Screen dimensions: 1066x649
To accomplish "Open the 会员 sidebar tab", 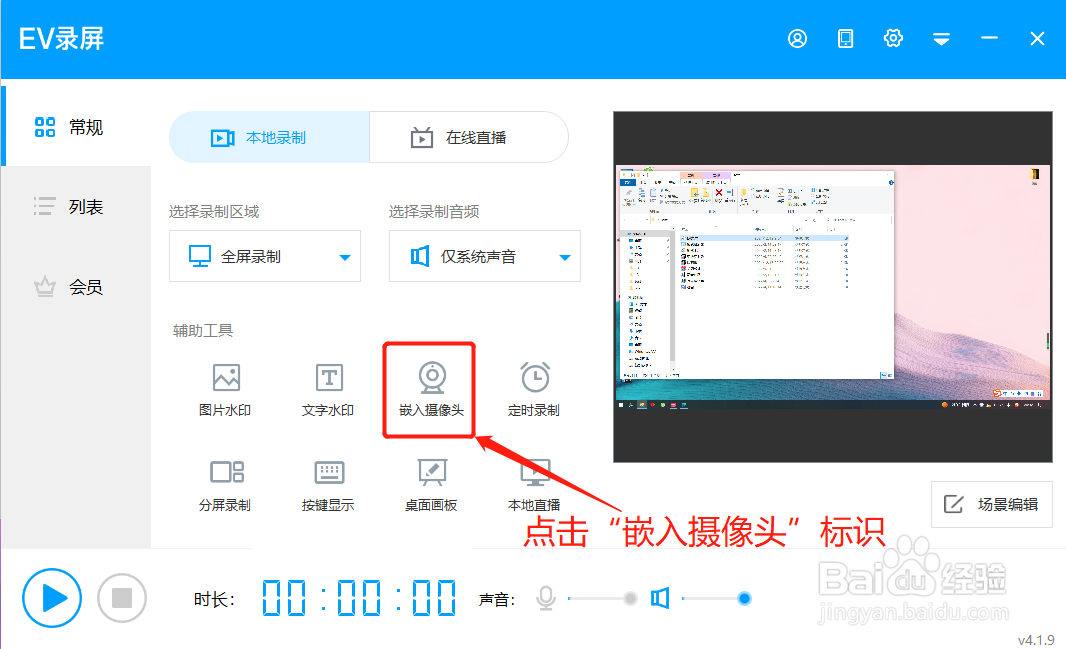I will point(75,286).
